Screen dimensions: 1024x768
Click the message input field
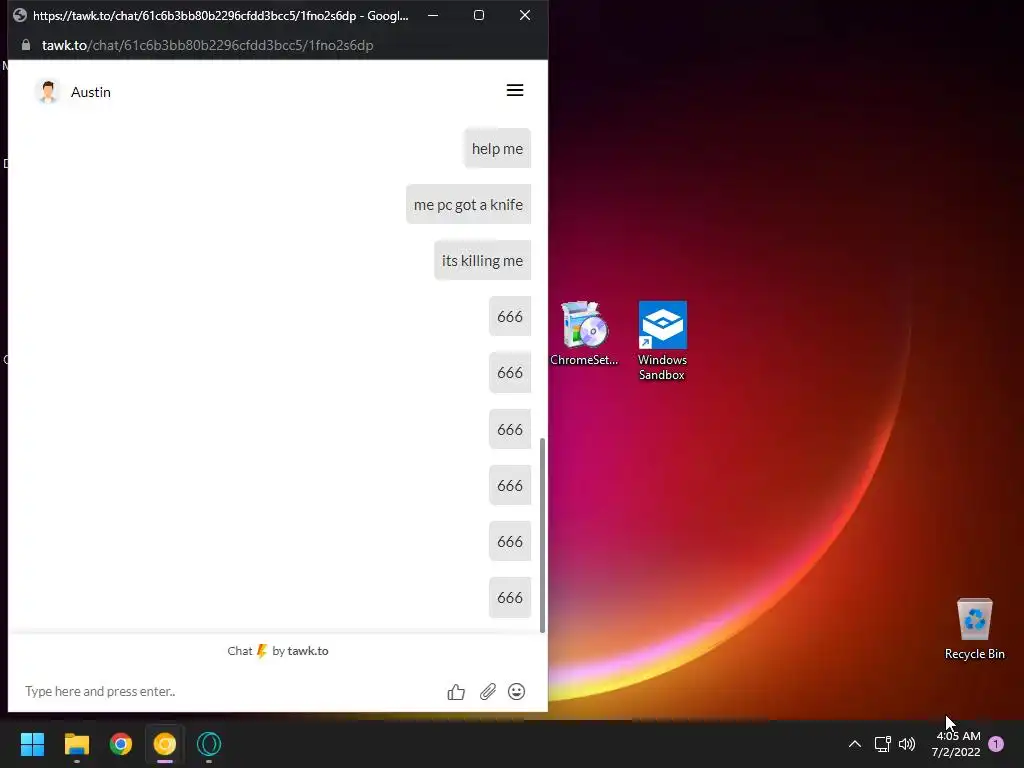[229, 691]
